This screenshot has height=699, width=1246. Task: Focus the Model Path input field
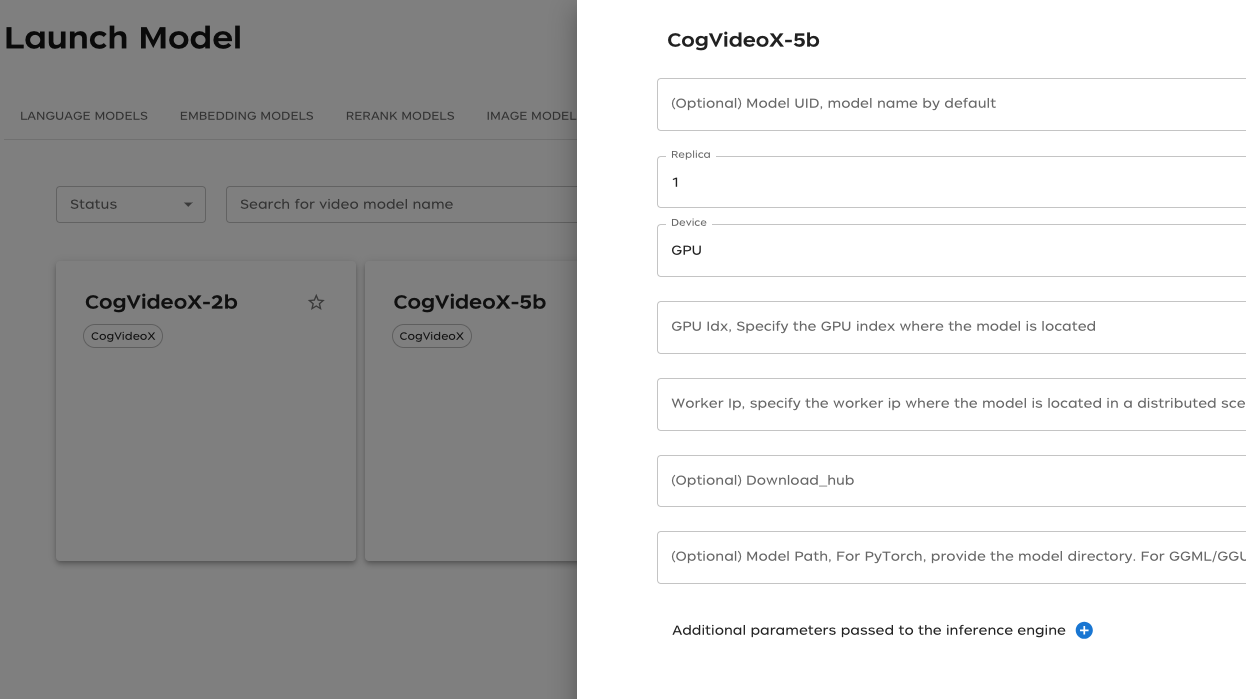[x=951, y=557]
